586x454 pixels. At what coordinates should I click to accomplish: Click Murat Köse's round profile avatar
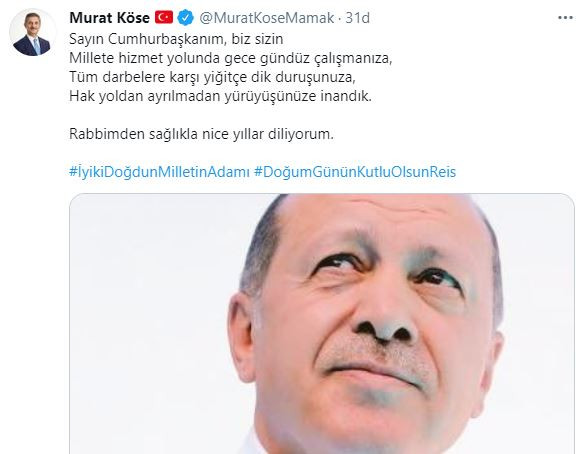[32, 34]
